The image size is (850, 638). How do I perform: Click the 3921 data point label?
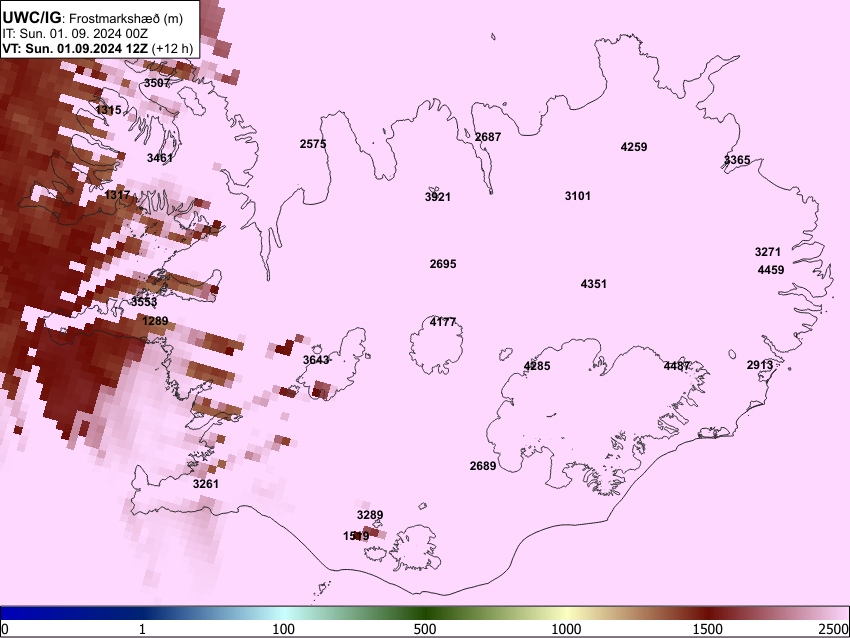point(437,197)
